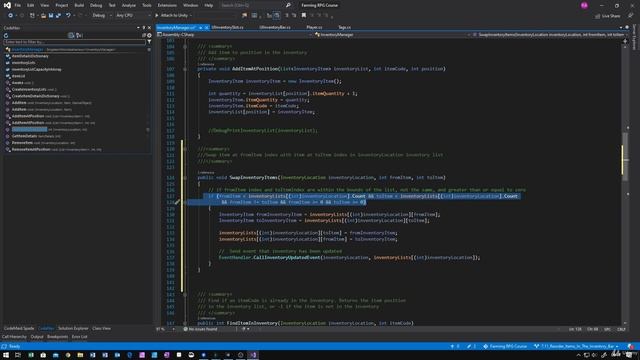Click the Spade filter text field

(x=74, y=42)
